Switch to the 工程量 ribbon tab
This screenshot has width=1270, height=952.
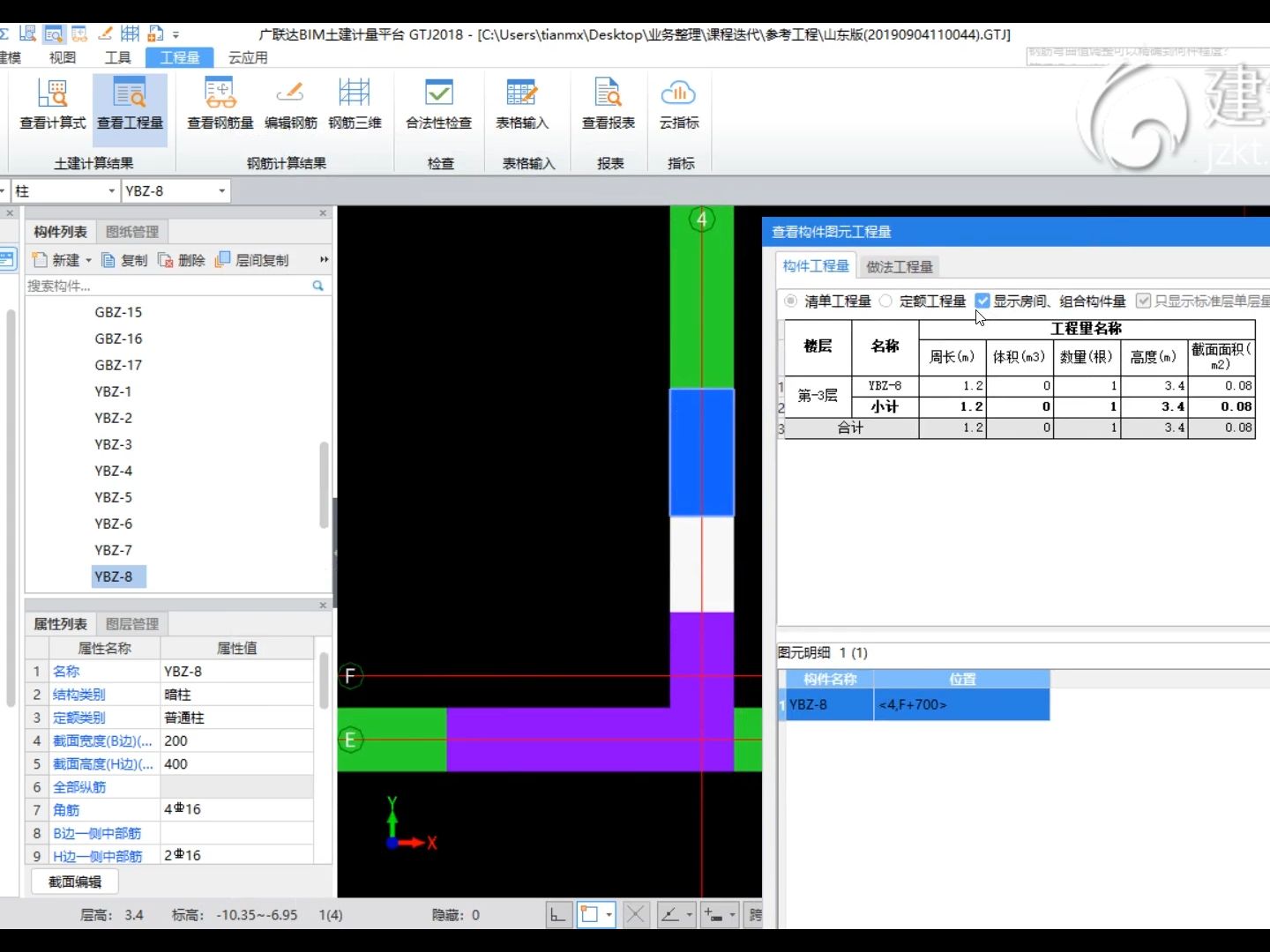pos(180,57)
